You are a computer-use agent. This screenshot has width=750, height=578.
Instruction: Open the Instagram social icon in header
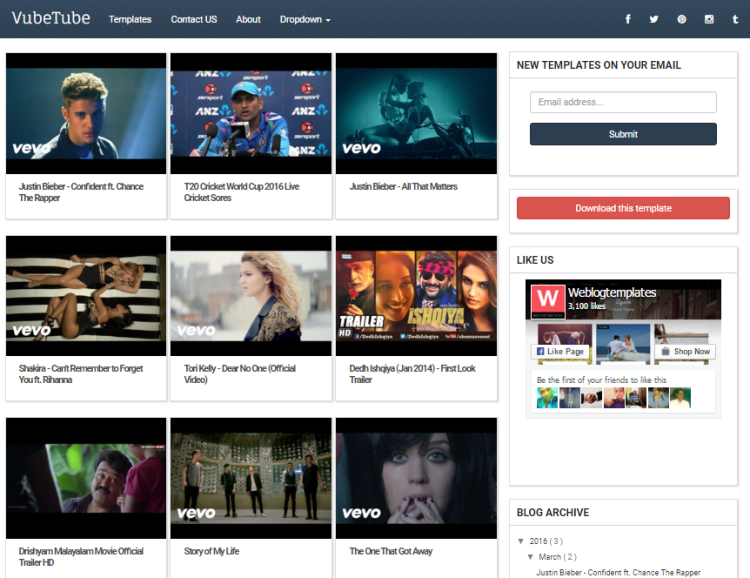(x=709, y=19)
